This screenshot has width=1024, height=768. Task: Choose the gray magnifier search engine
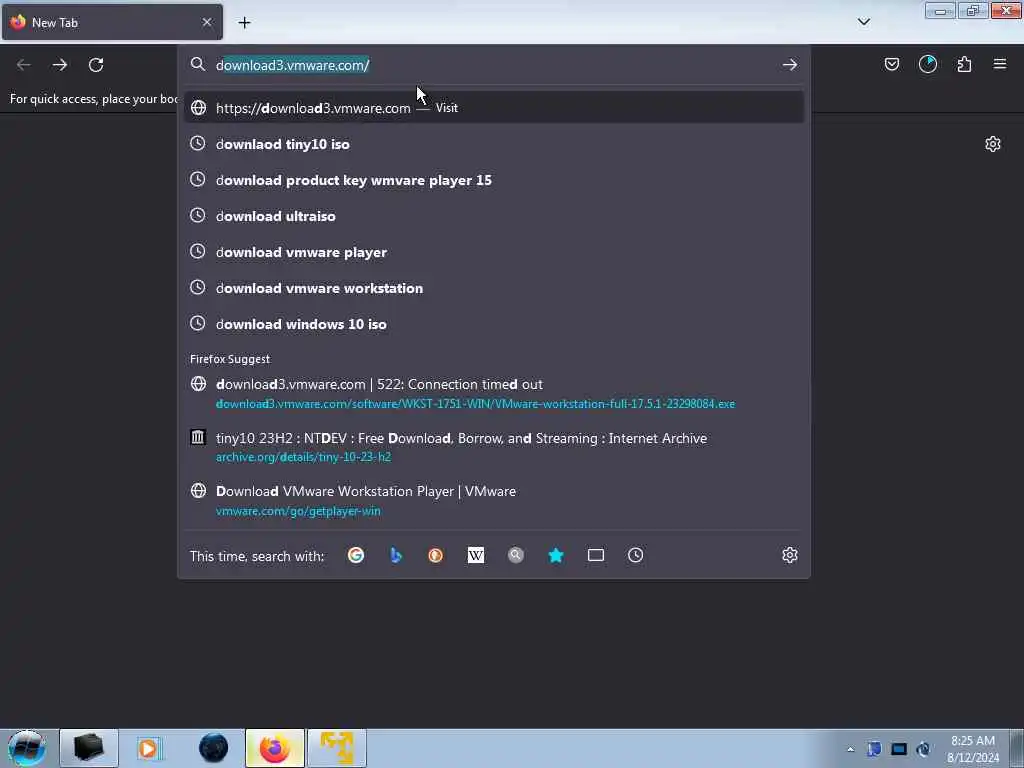point(516,555)
